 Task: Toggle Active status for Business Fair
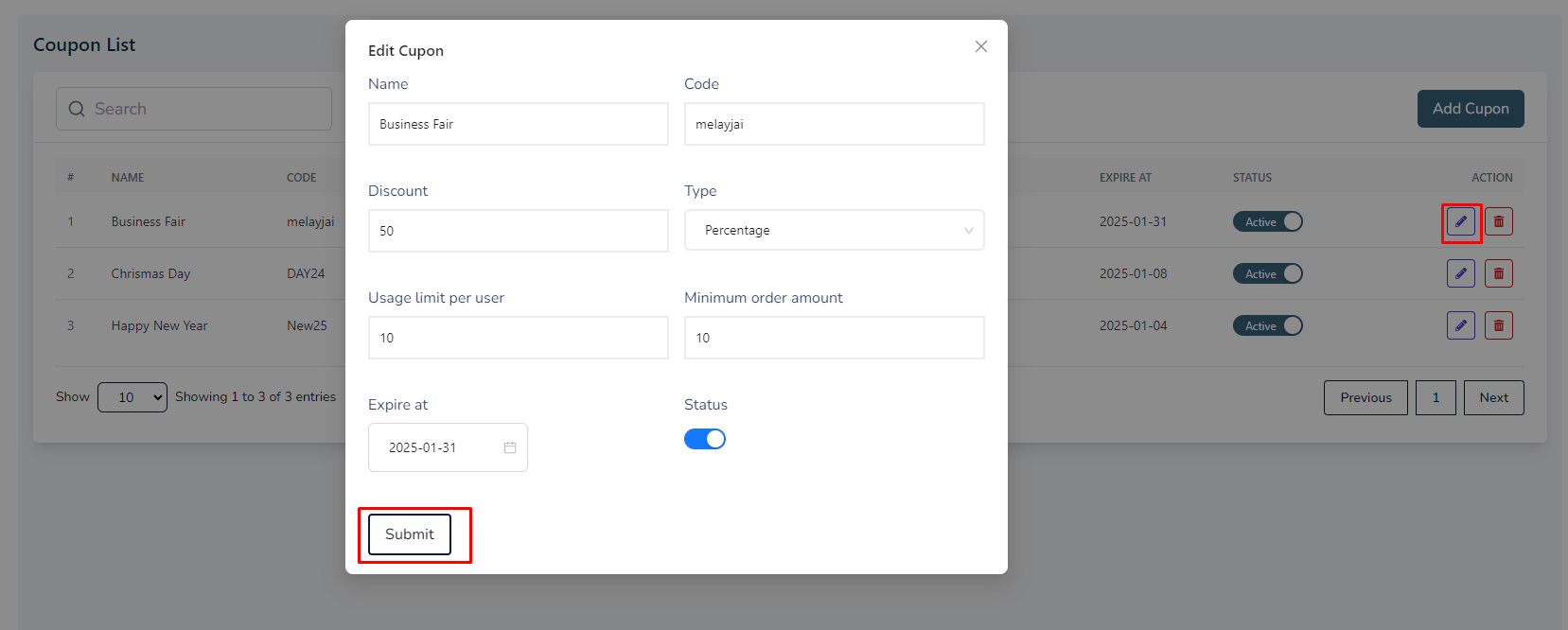(x=1268, y=221)
